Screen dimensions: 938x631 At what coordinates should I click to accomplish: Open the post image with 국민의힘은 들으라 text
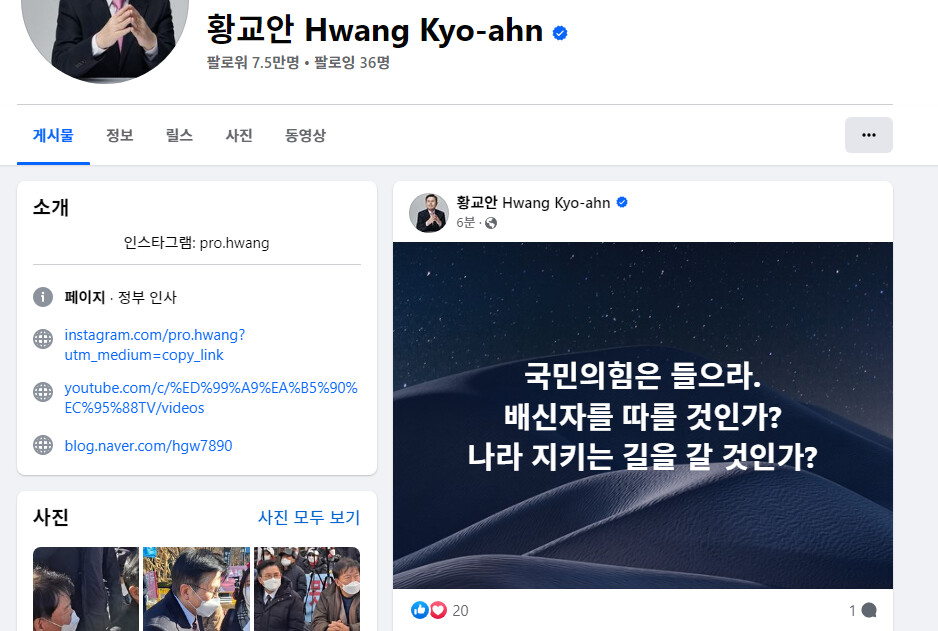[x=642, y=415]
